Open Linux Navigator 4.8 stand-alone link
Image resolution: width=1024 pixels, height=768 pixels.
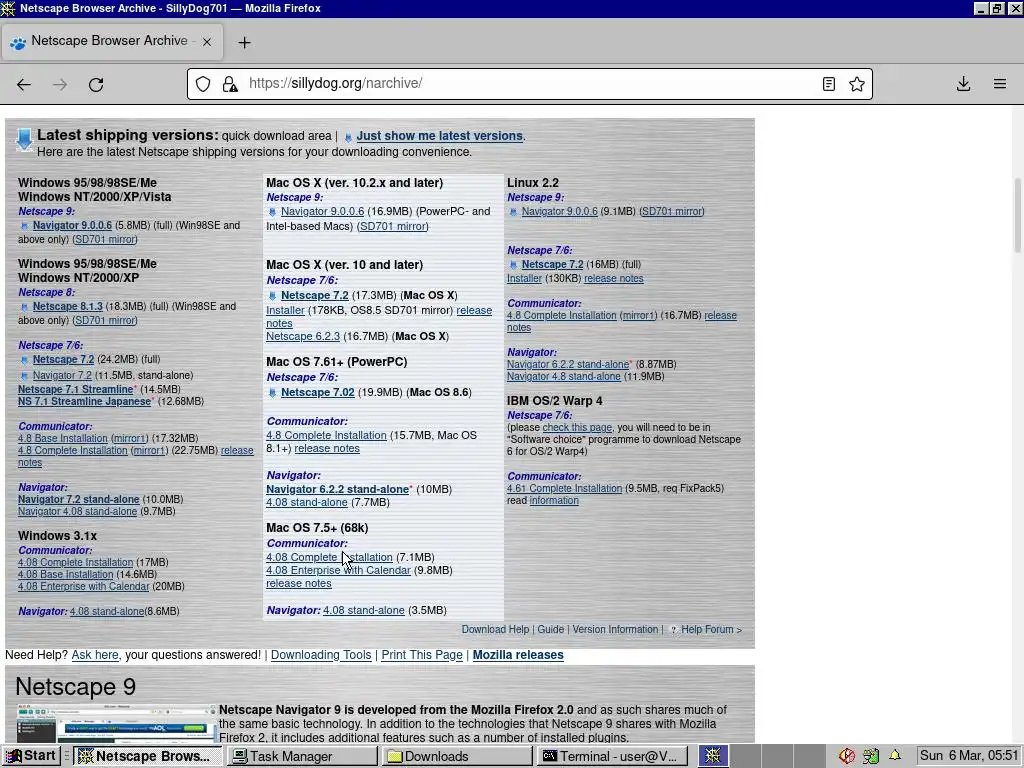[x=564, y=376]
